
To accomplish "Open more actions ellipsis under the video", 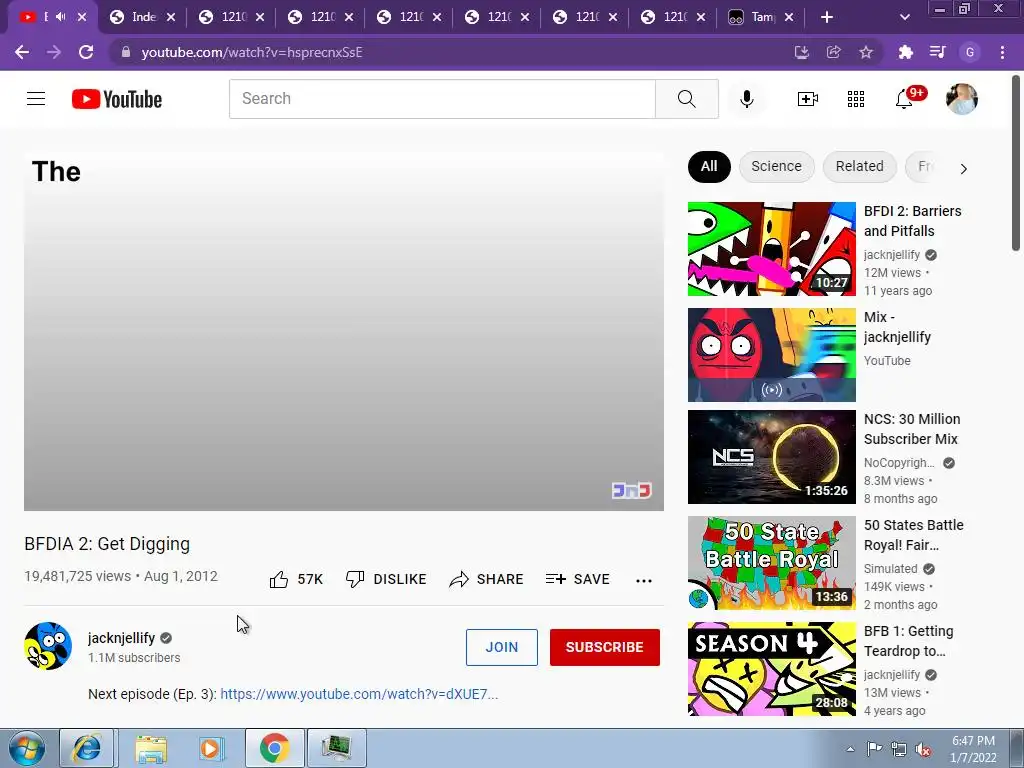I will [x=644, y=580].
